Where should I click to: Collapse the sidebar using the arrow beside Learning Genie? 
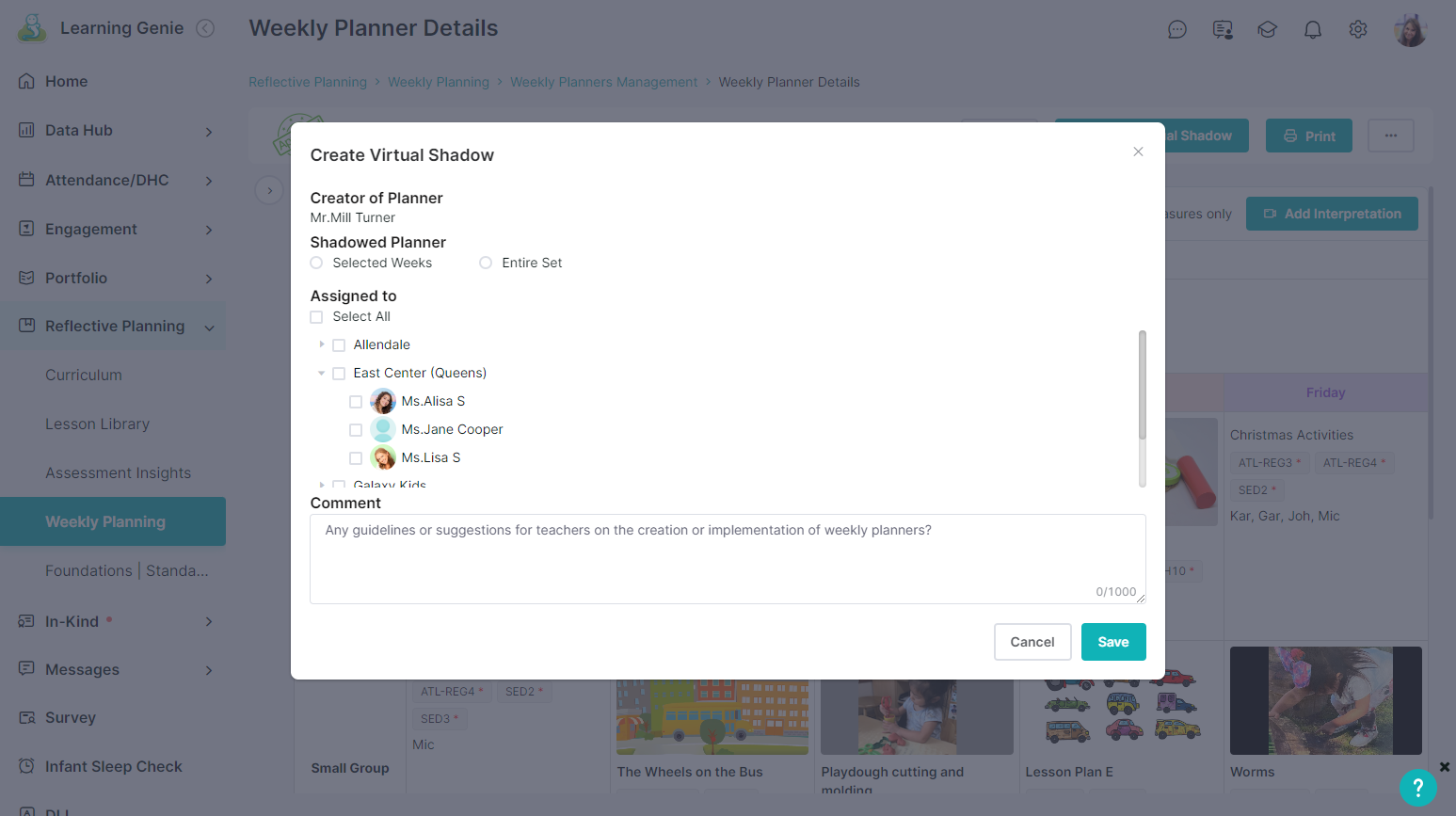205,28
